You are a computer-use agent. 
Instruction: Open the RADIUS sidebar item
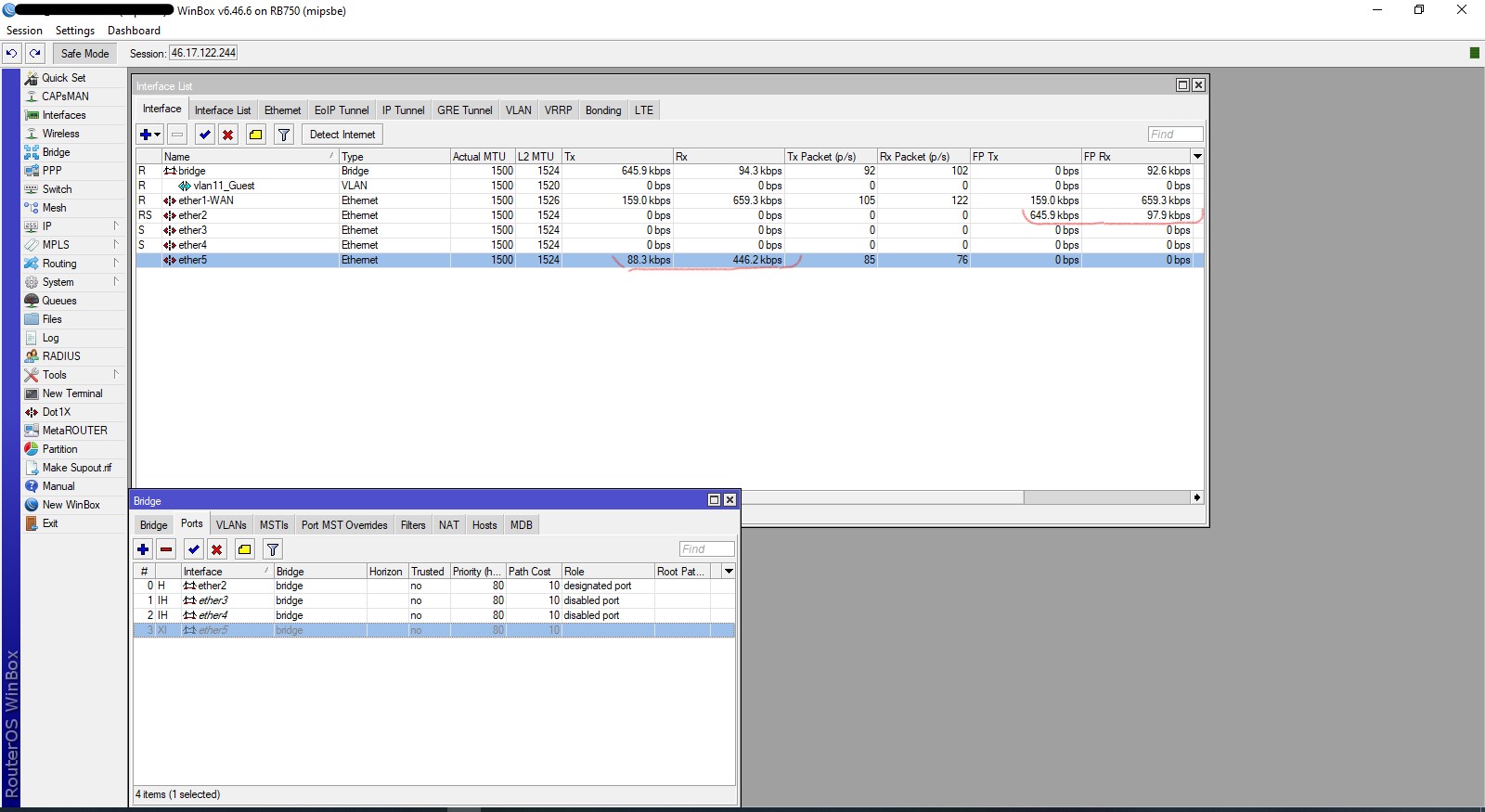(61, 356)
